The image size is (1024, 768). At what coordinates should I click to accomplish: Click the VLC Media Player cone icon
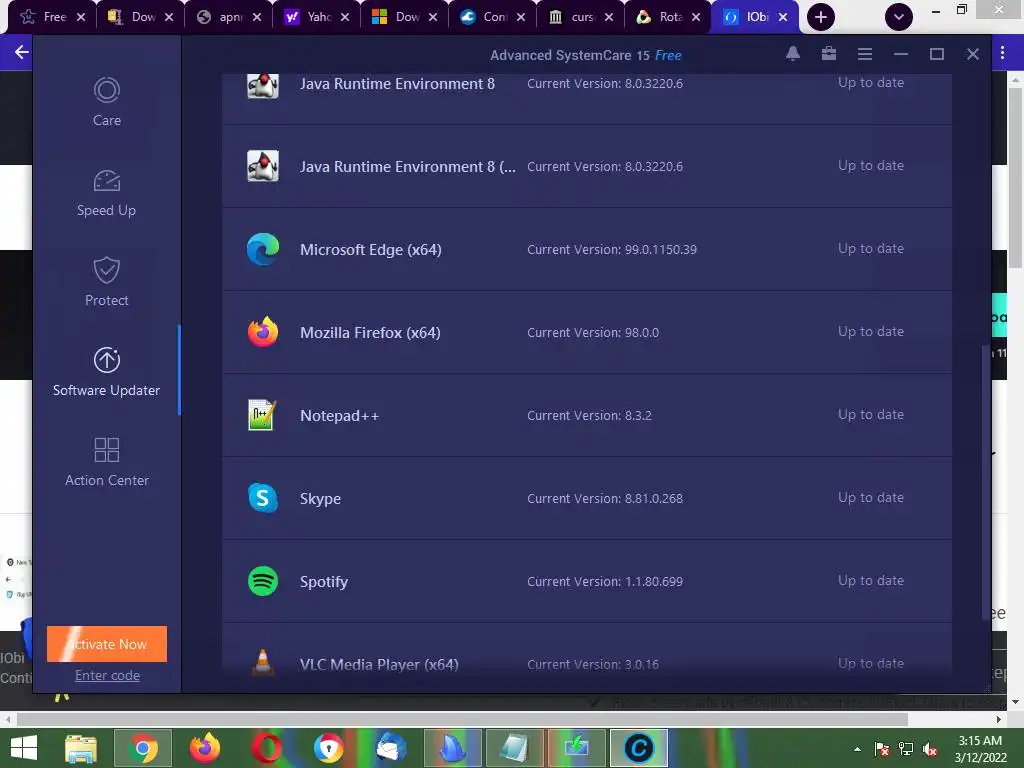pos(263,662)
